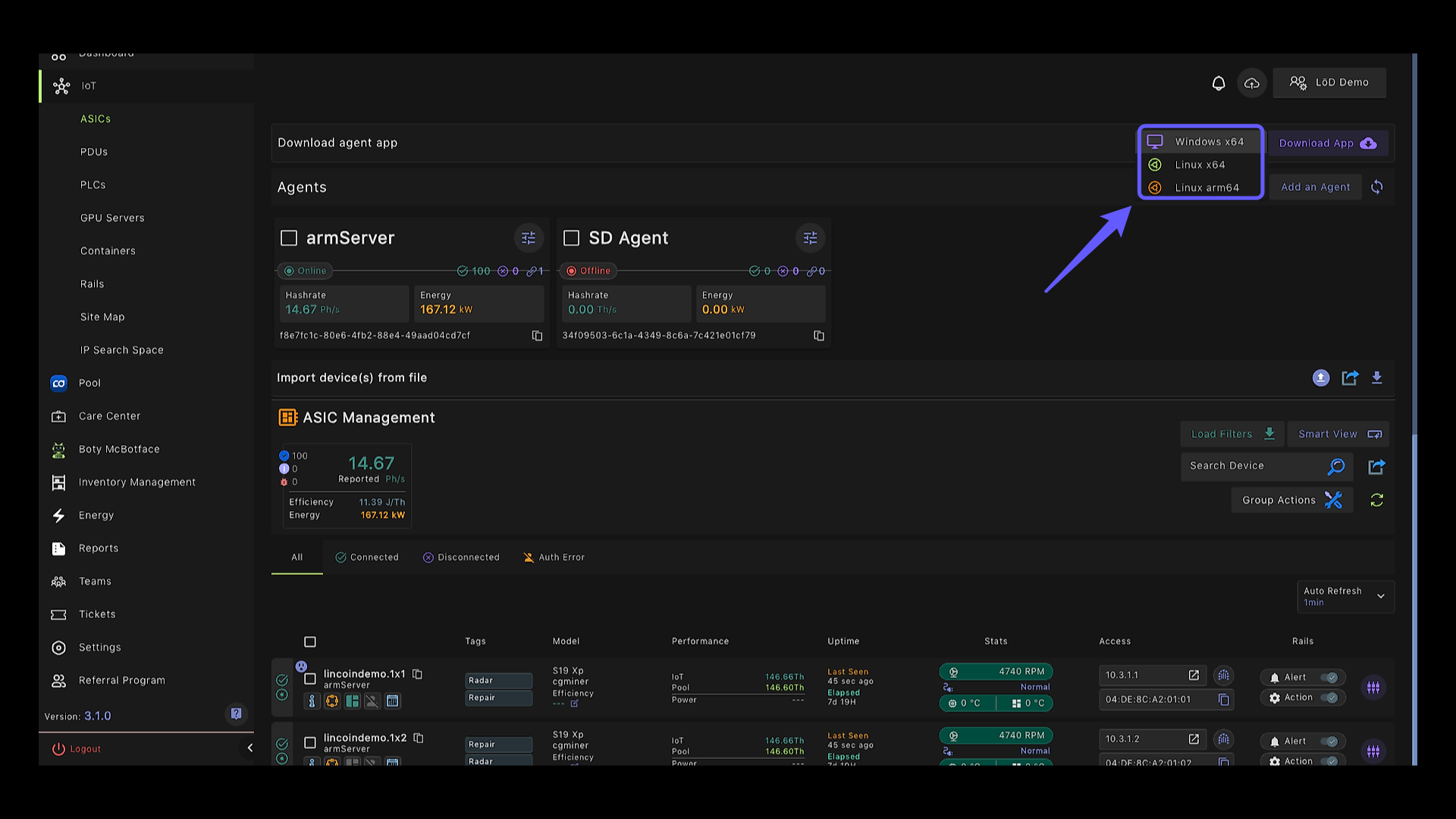Choose Linux arm64 agent download
The width and height of the screenshot is (1456, 819).
(1200, 187)
